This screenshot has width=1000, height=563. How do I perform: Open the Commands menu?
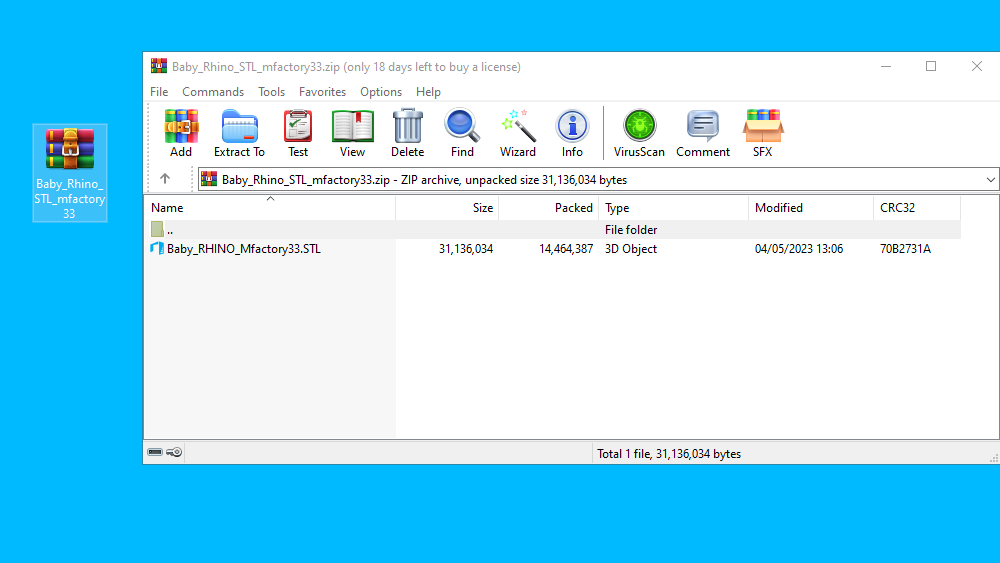[x=213, y=92]
